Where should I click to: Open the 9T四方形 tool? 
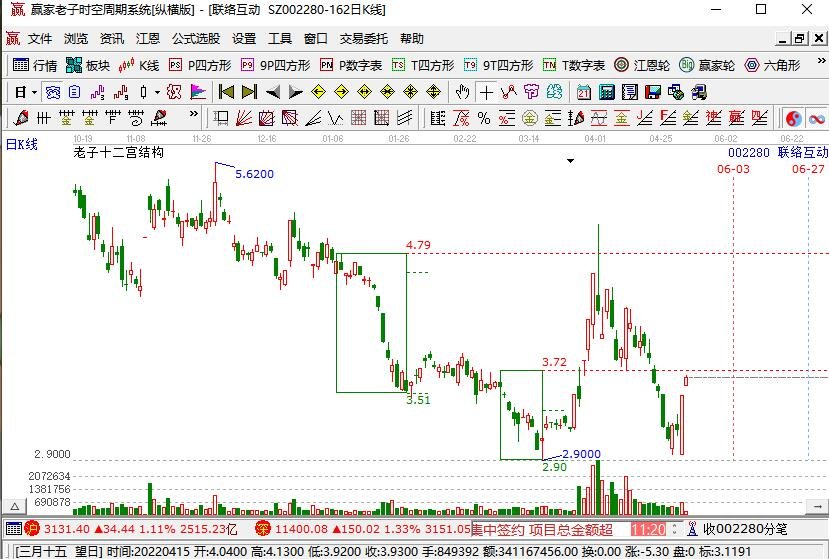point(499,65)
